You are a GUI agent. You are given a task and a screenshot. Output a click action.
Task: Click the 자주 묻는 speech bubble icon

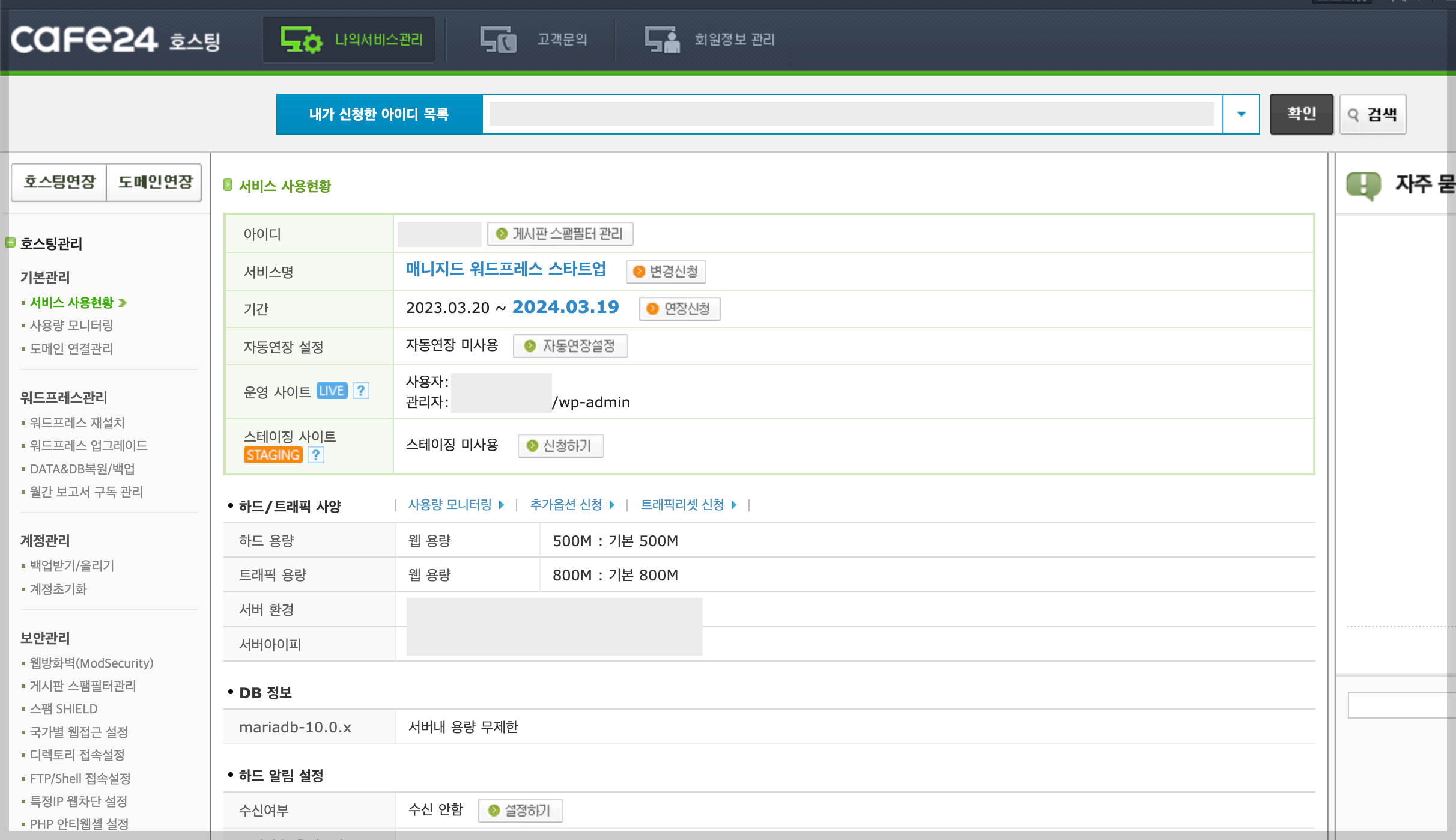click(x=1363, y=185)
